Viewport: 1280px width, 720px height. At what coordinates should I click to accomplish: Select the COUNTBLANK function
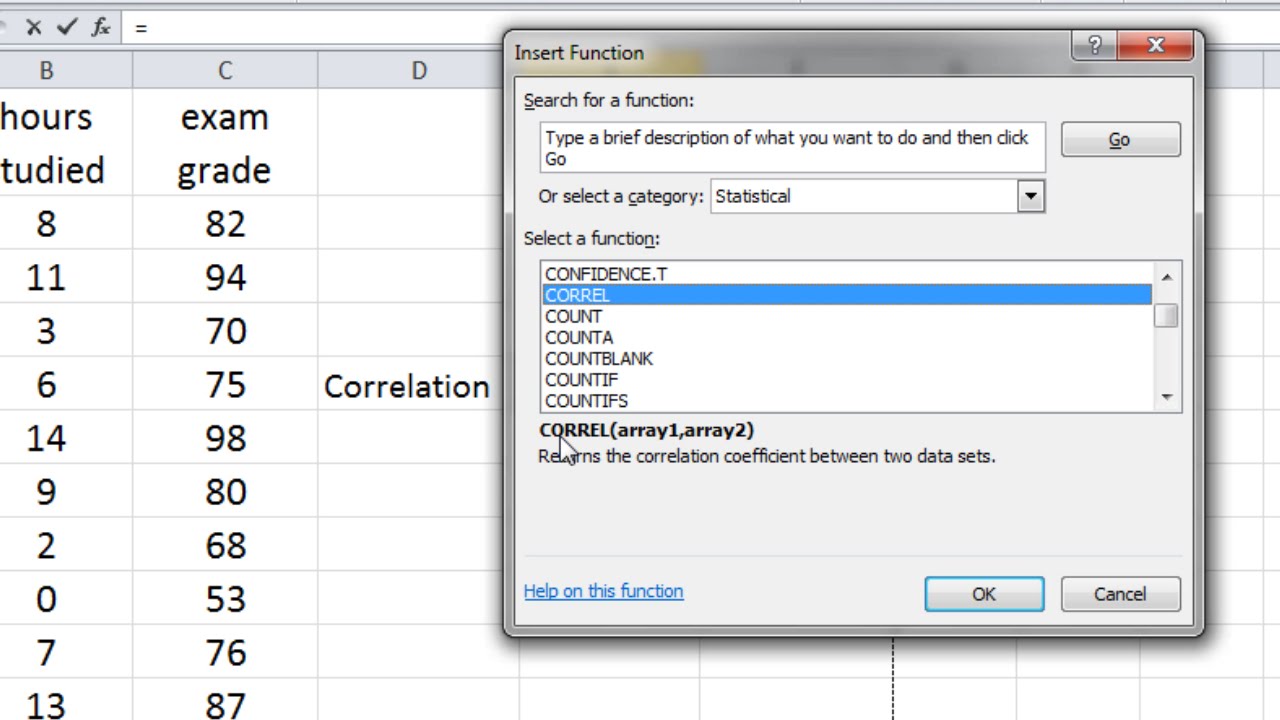coord(598,358)
